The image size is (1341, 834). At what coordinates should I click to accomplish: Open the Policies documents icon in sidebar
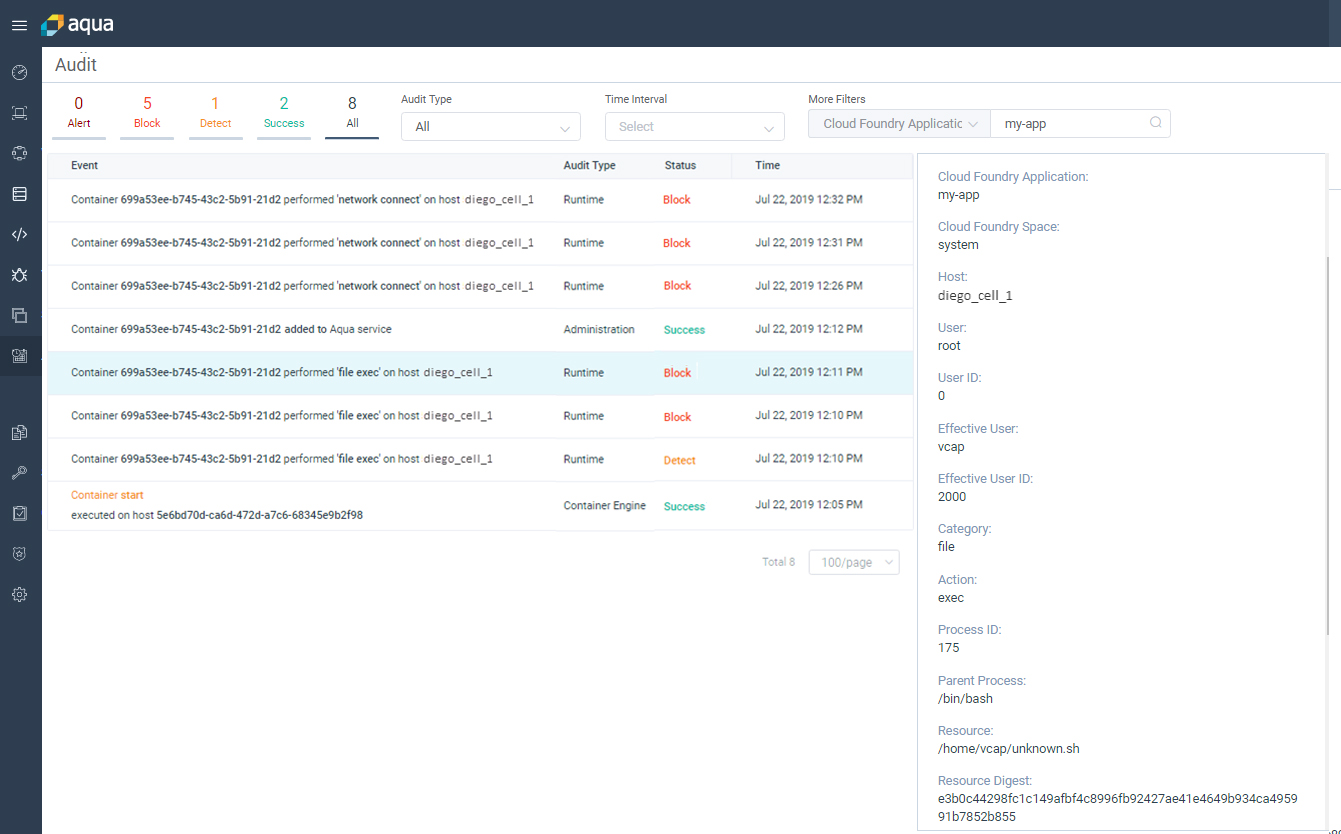(19, 433)
